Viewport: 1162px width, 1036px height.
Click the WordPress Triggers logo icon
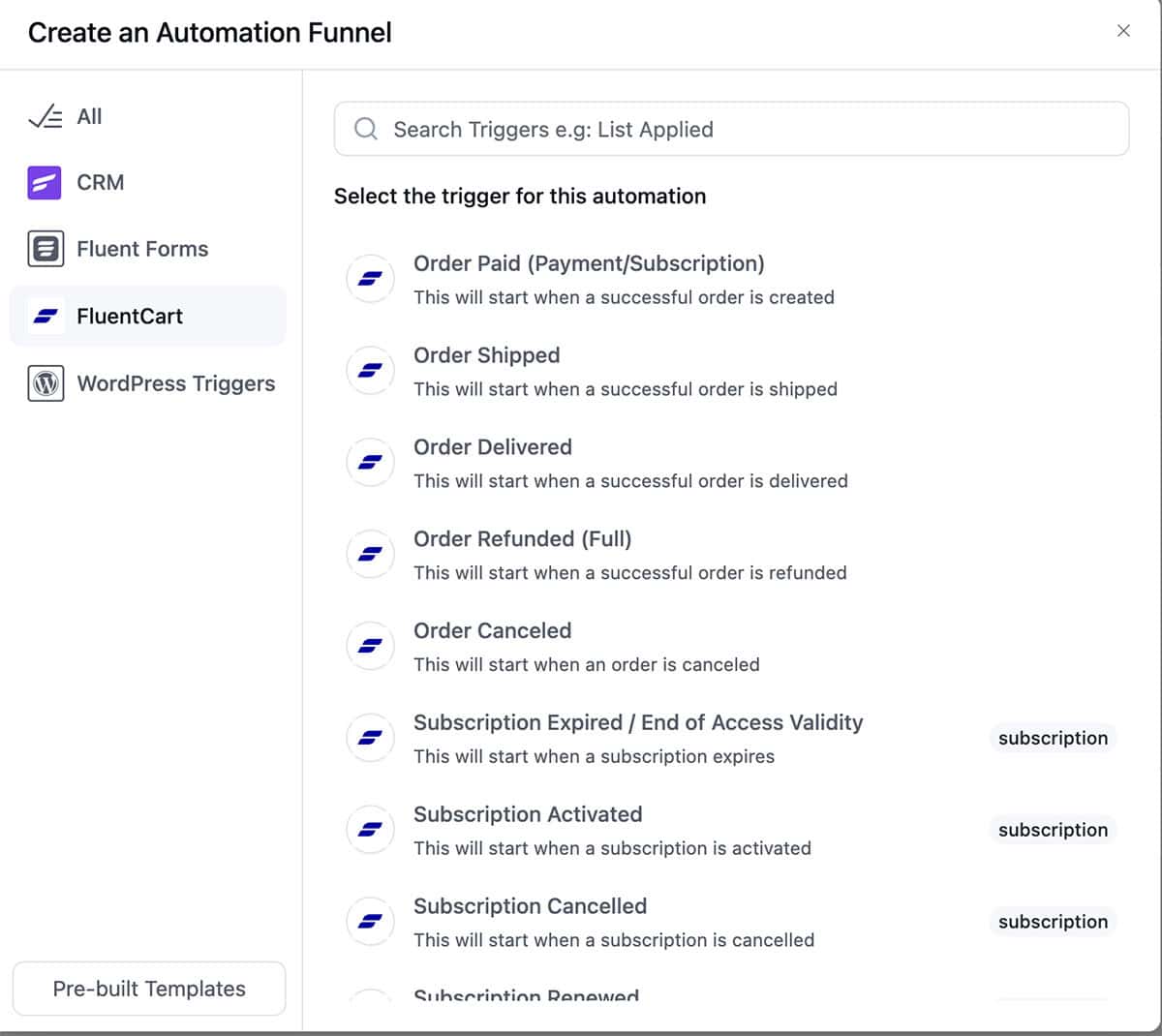tap(46, 383)
